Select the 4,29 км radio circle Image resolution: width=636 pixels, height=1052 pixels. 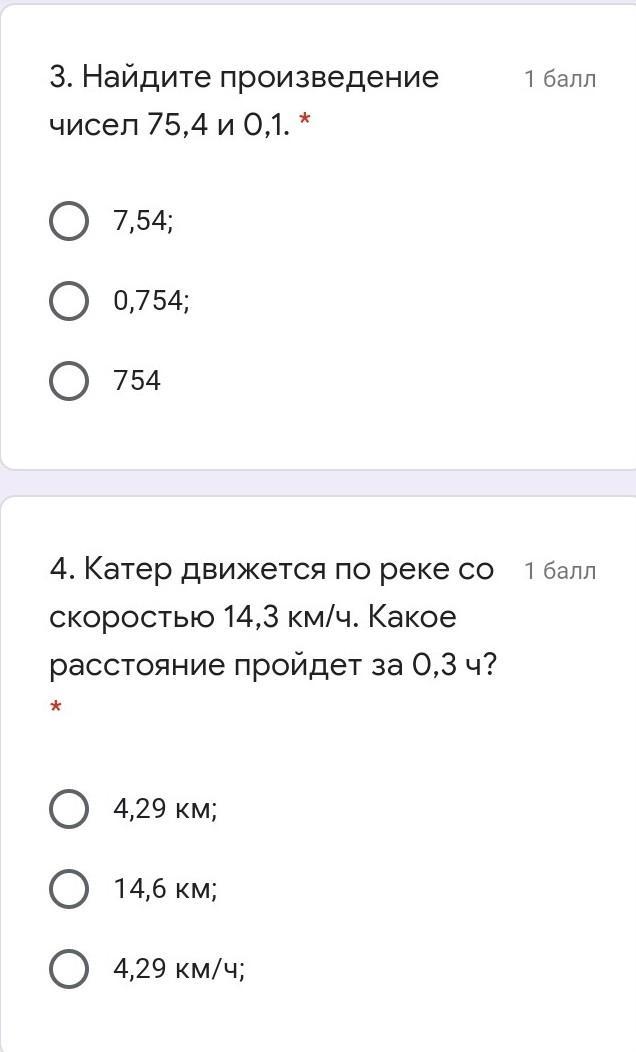(68, 808)
